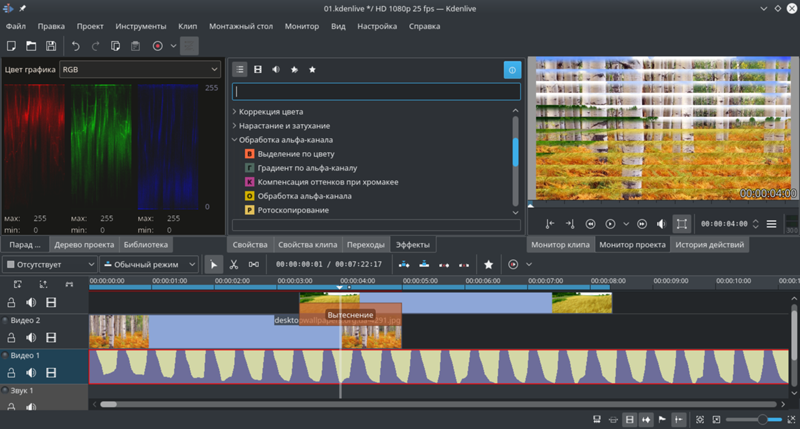The image size is (800, 429).
Task: Toggle lock on Видео 1 track
Action: click(x=13, y=372)
